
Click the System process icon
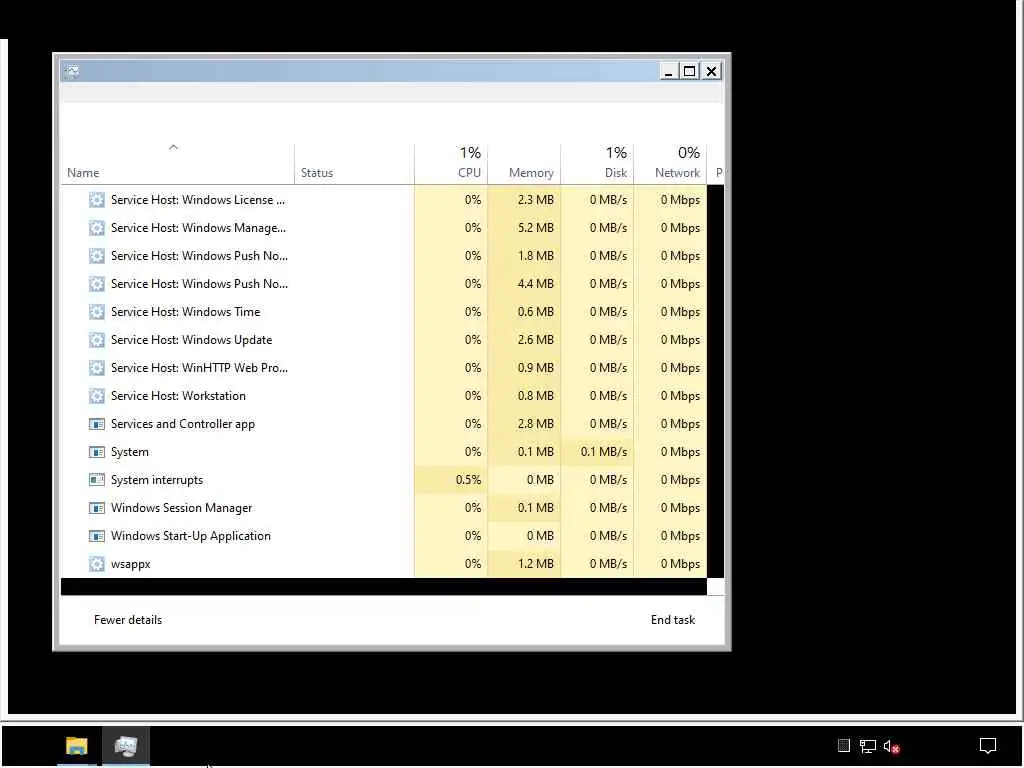97,453
